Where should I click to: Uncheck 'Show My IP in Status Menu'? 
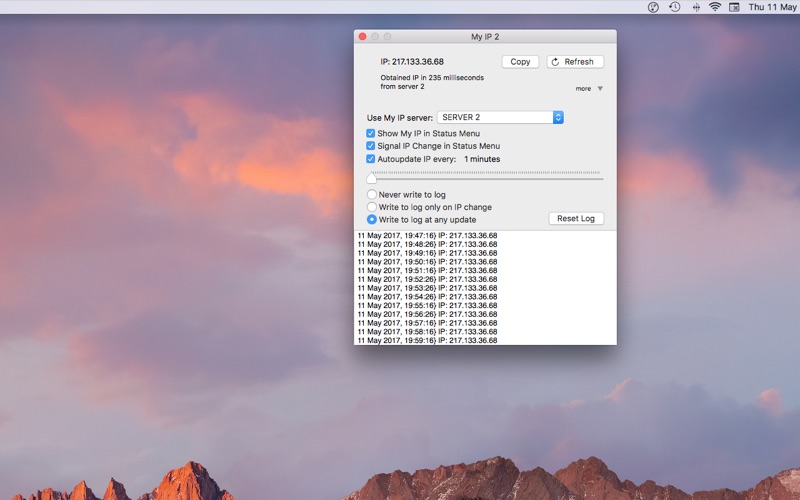point(371,133)
